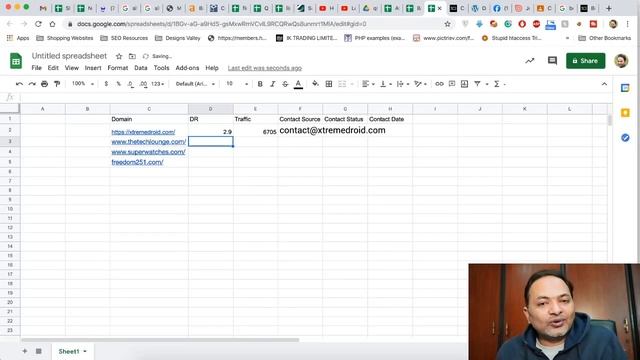Open horizontal align dropdown
Screen dimensions: 640x360
368,84
